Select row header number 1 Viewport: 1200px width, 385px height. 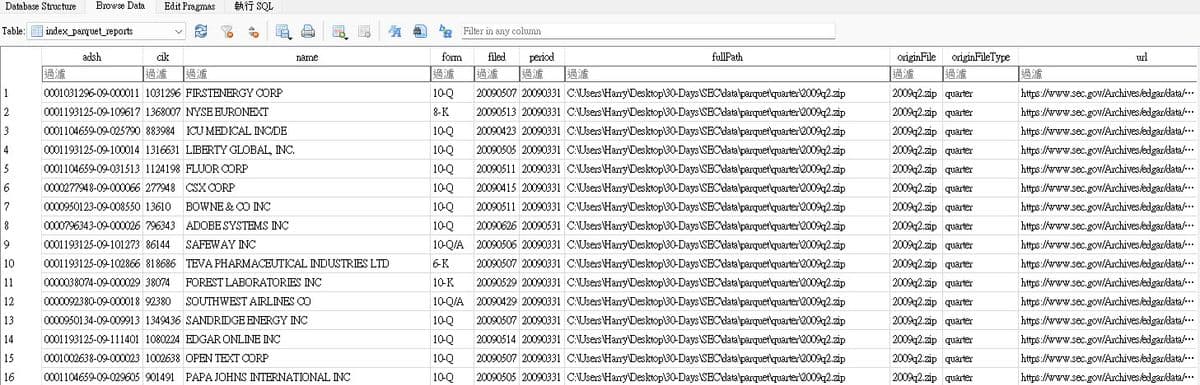point(20,93)
